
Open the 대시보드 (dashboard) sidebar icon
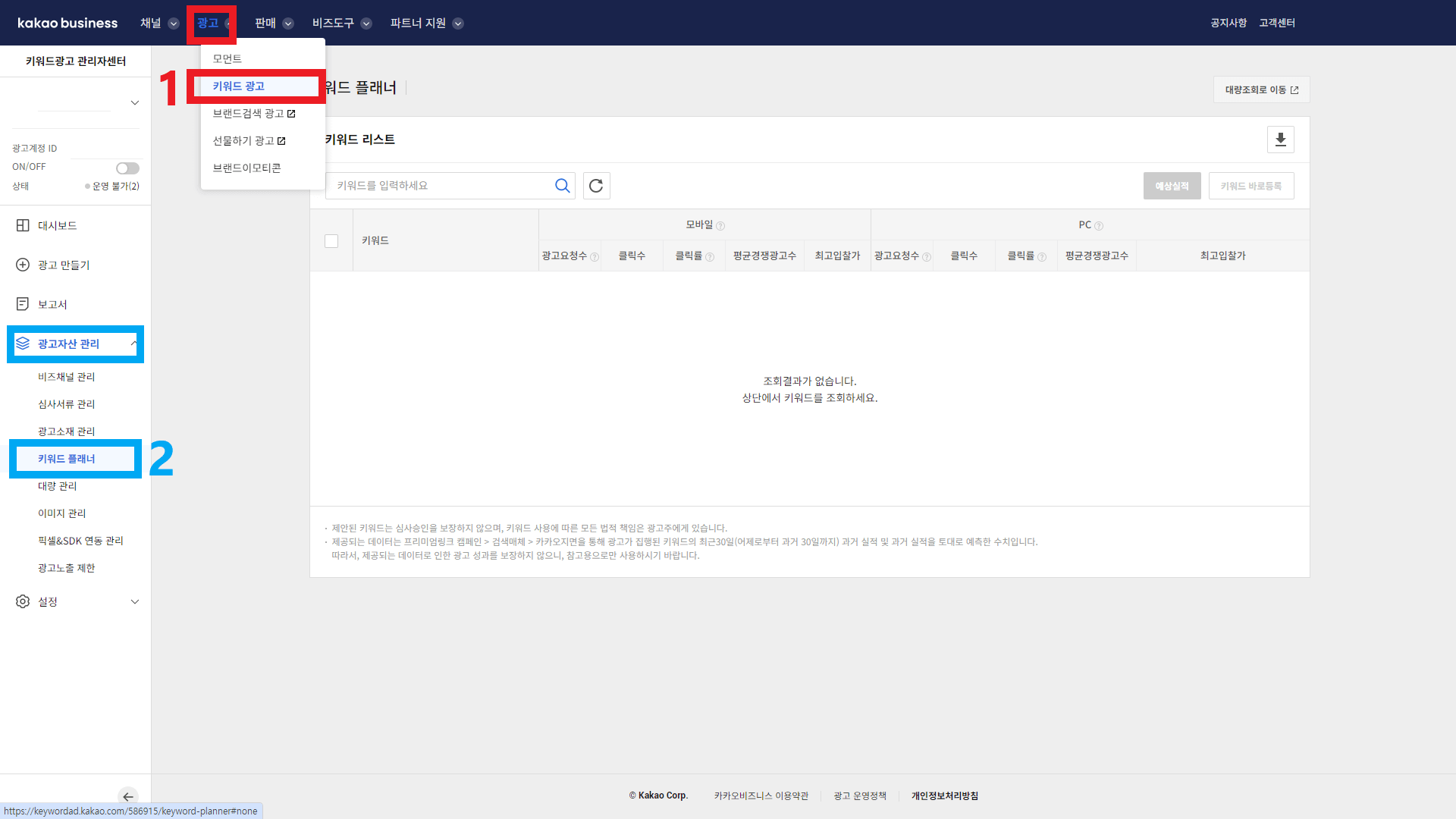[22, 225]
